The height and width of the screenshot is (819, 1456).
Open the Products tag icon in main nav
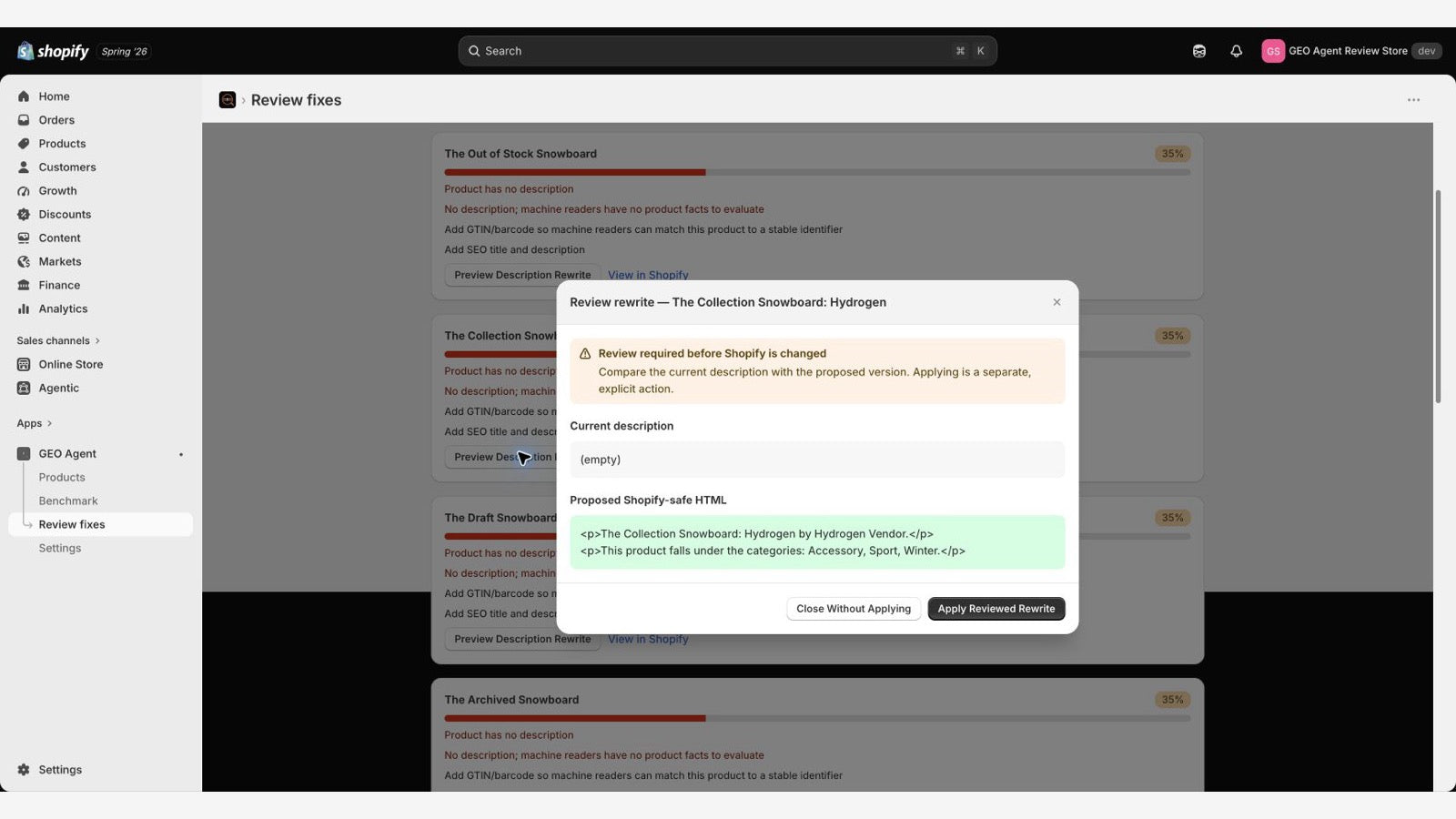24,144
